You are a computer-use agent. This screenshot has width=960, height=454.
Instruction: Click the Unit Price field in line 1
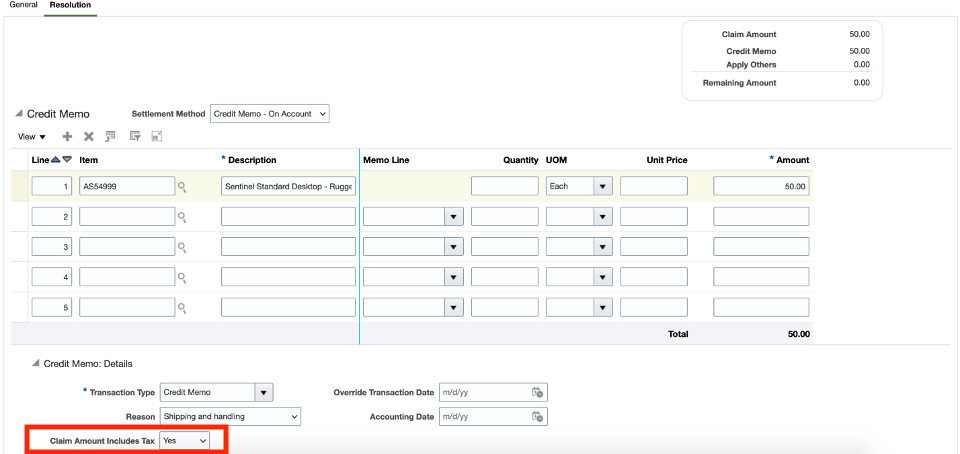click(x=654, y=186)
